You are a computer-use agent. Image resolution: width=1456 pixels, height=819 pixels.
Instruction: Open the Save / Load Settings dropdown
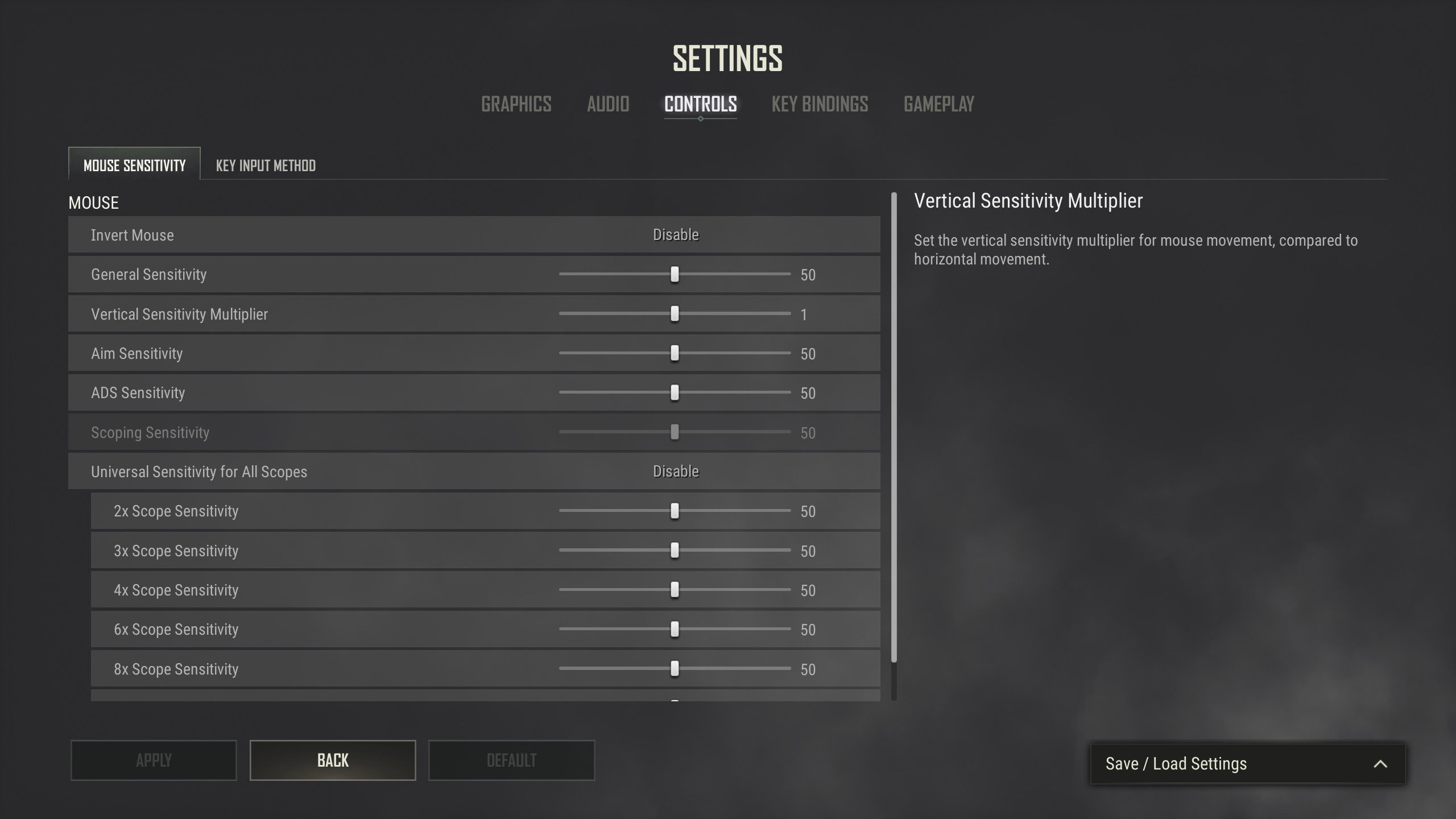[1248, 764]
